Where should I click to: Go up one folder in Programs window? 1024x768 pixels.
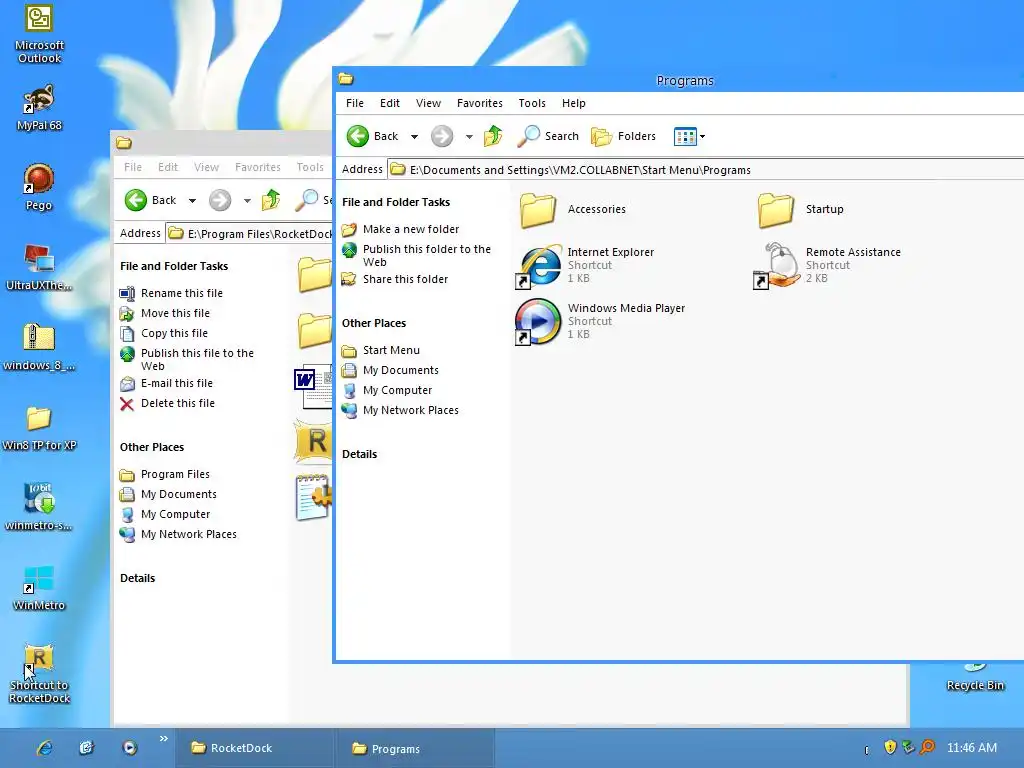coord(493,136)
